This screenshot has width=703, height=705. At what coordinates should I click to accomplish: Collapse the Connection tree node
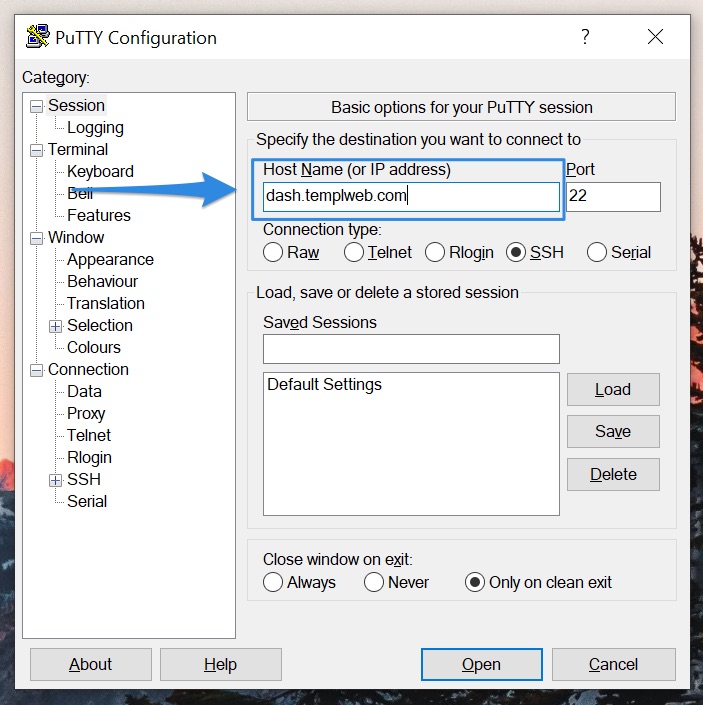[36, 370]
